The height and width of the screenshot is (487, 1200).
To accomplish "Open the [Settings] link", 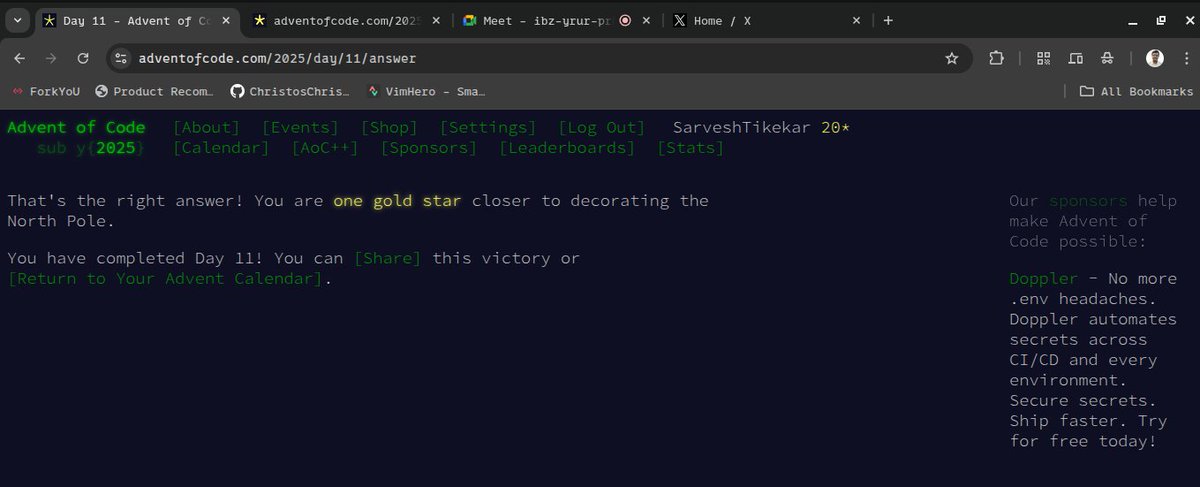I will tap(488, 127).
